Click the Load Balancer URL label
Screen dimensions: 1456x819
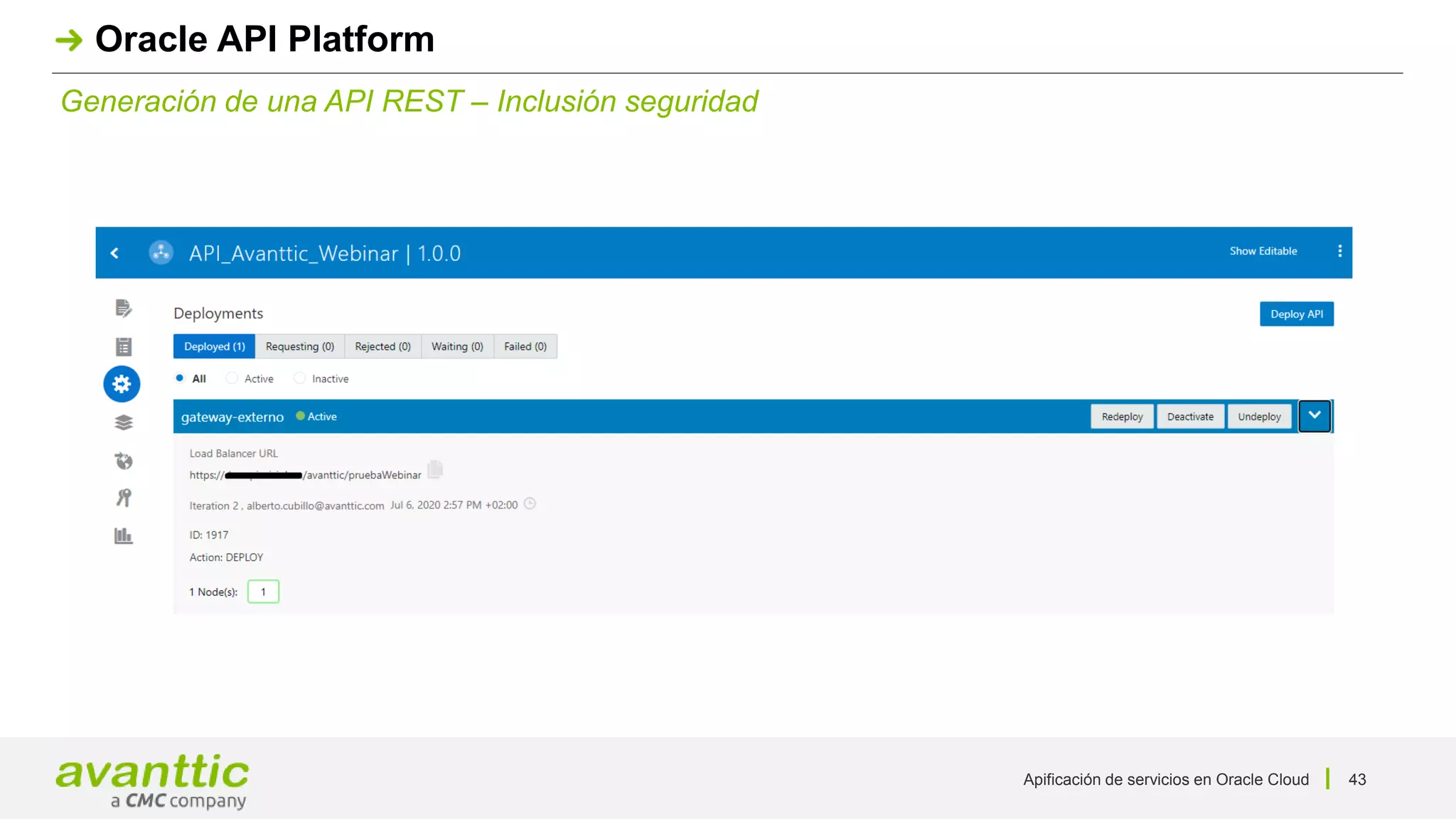[233, 454]
